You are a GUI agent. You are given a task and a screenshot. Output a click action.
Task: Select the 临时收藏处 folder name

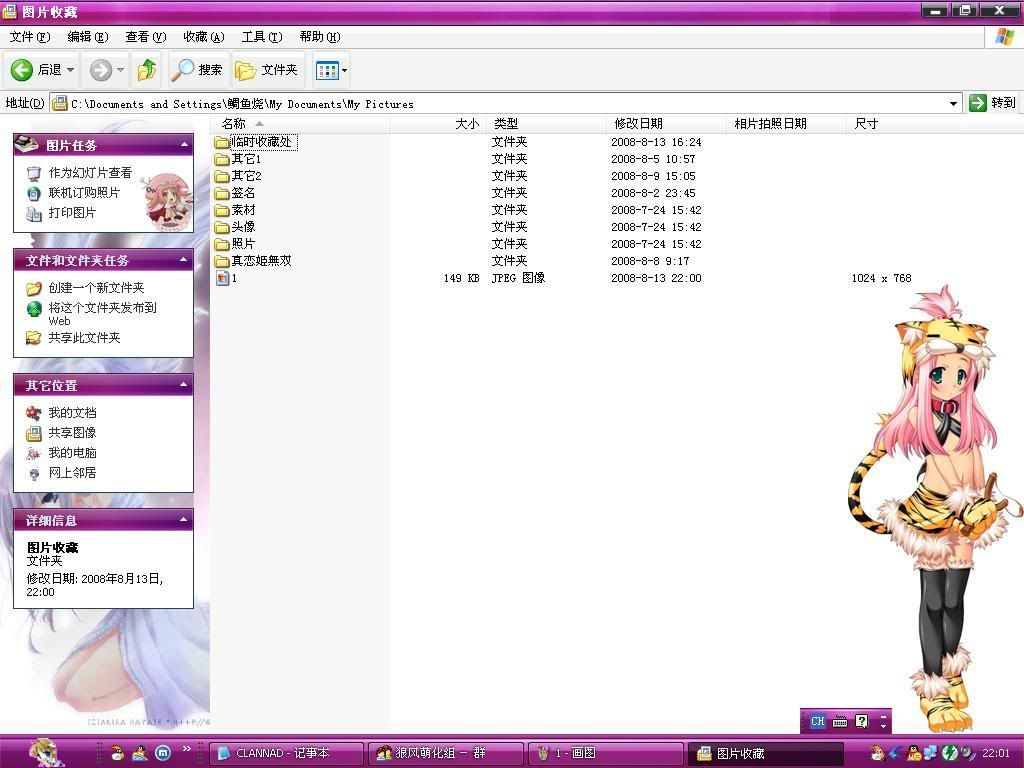pos(261,142)
